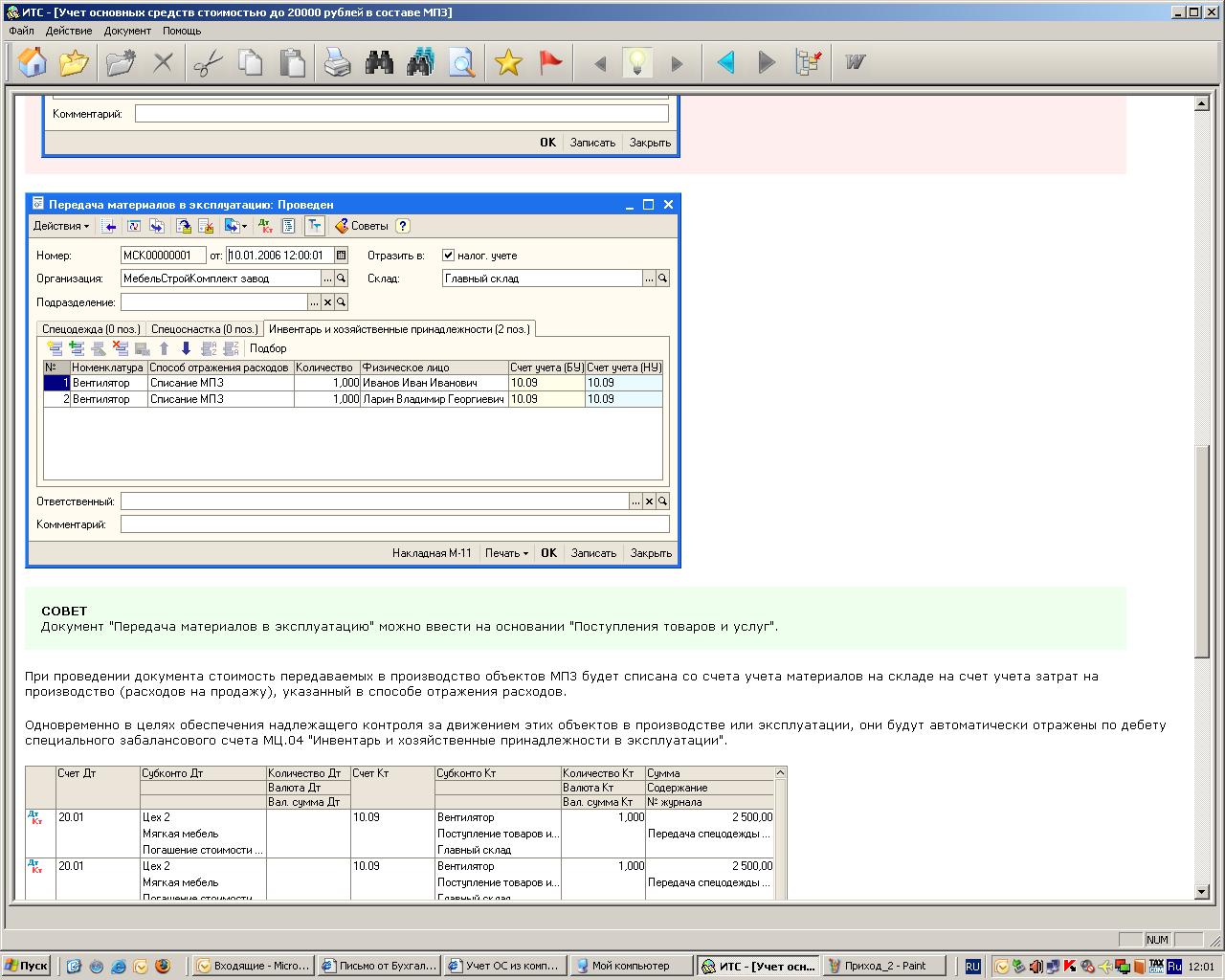Click the yellow star favorites icon
Screen dimensions: 1225x980
[x=508, y=63]
